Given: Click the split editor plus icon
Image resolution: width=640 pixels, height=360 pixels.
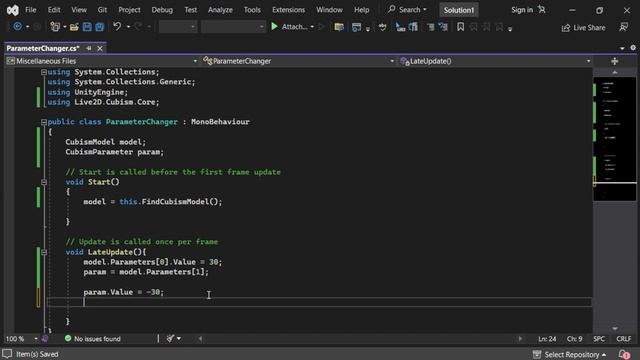Looking at the screenshot, I should [x=615, y=61].
